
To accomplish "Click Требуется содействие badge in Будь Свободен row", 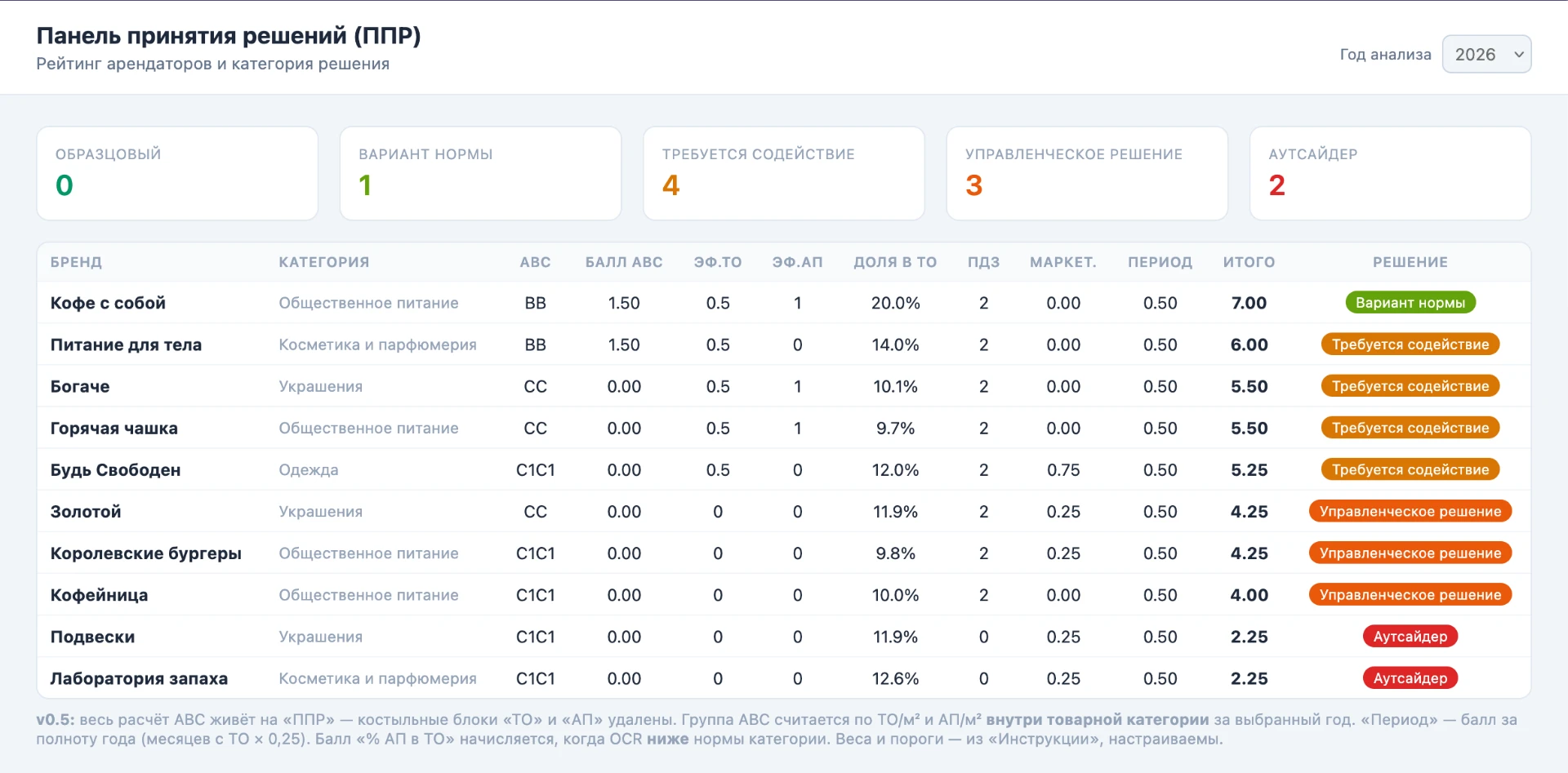I will 1410,470.
